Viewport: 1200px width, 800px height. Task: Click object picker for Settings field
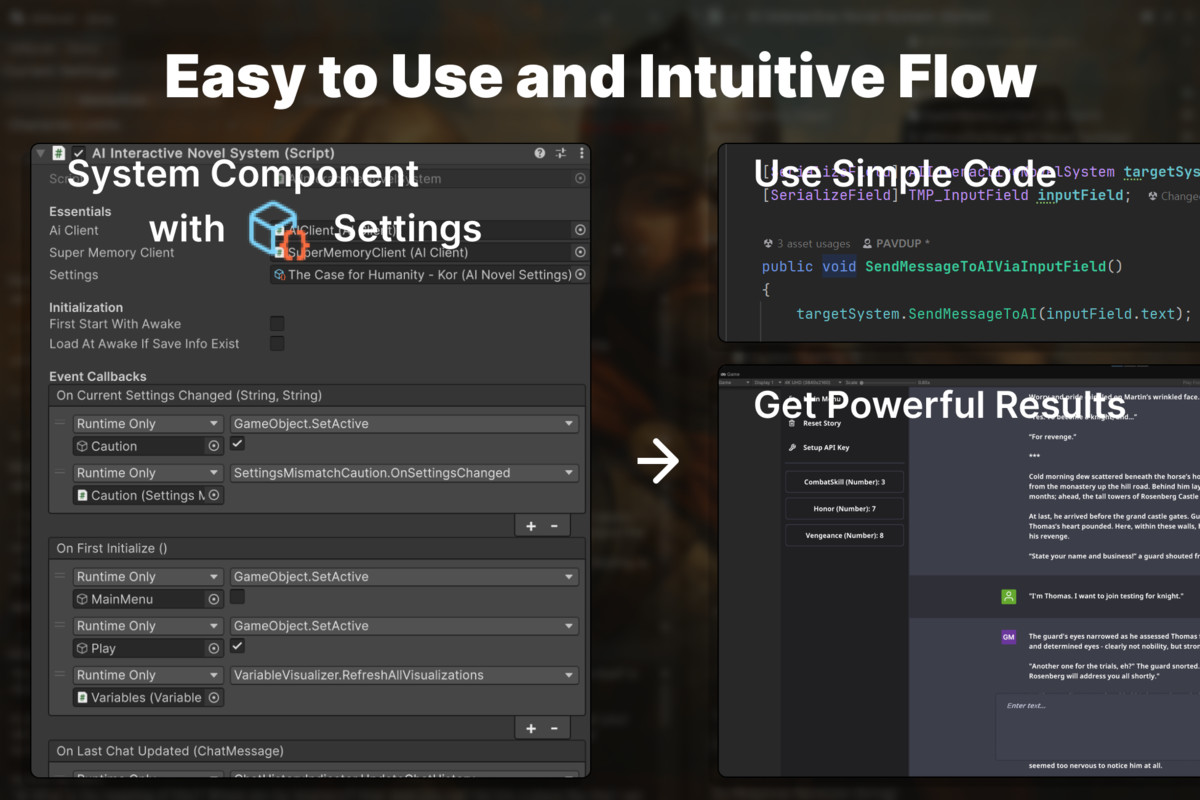coord(580,274)
